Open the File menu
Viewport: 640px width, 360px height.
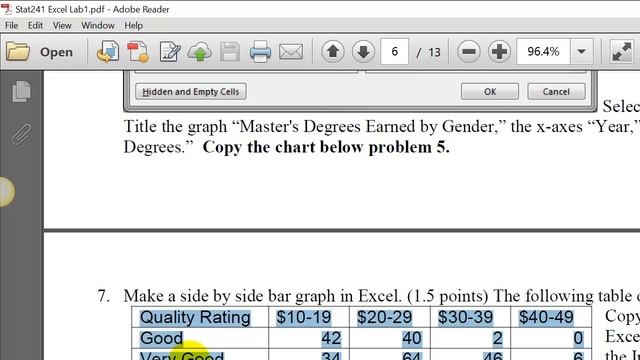[x=11, y=25]
